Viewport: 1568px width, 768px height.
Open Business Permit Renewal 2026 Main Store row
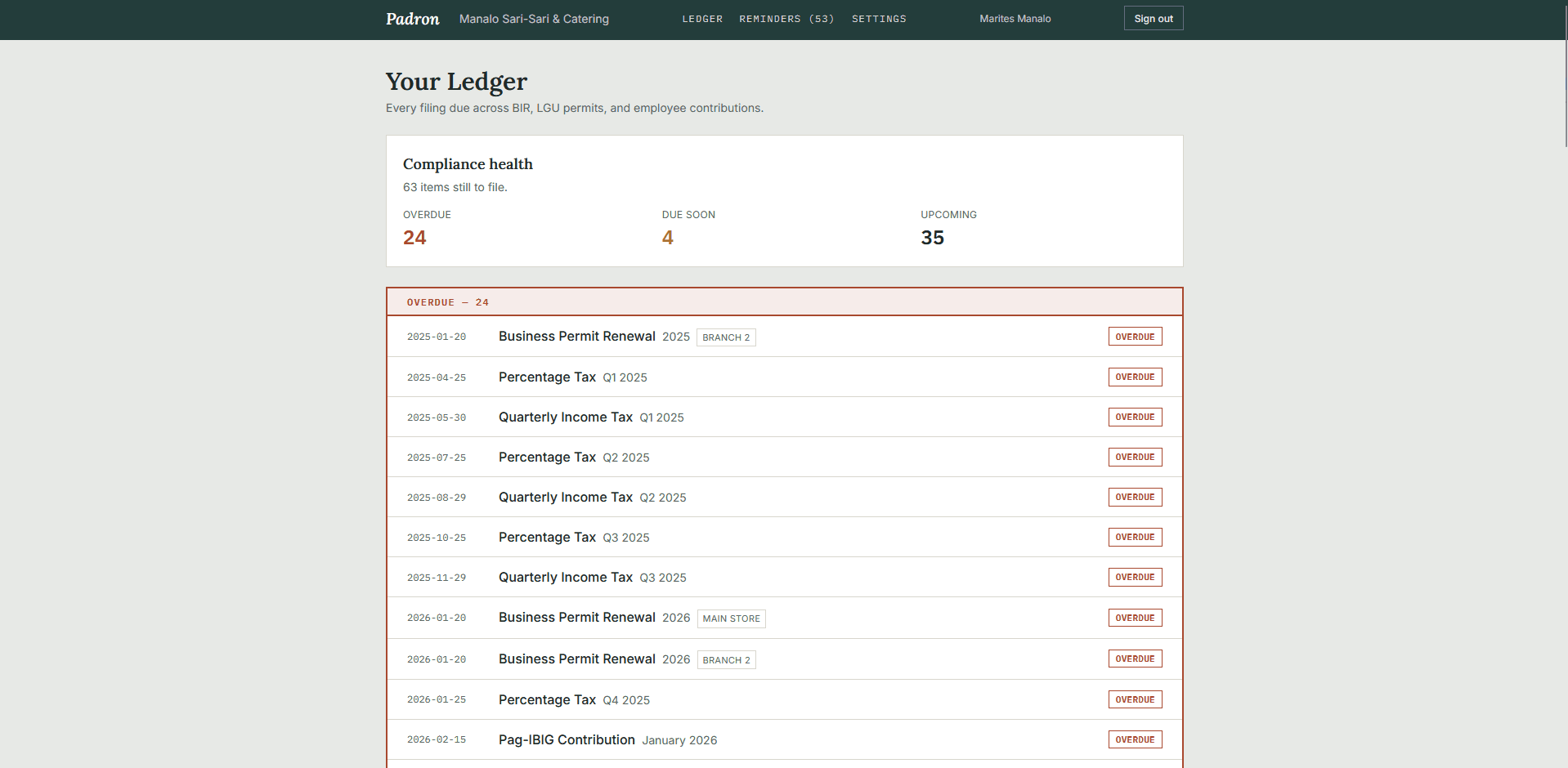tap(785, 618)
